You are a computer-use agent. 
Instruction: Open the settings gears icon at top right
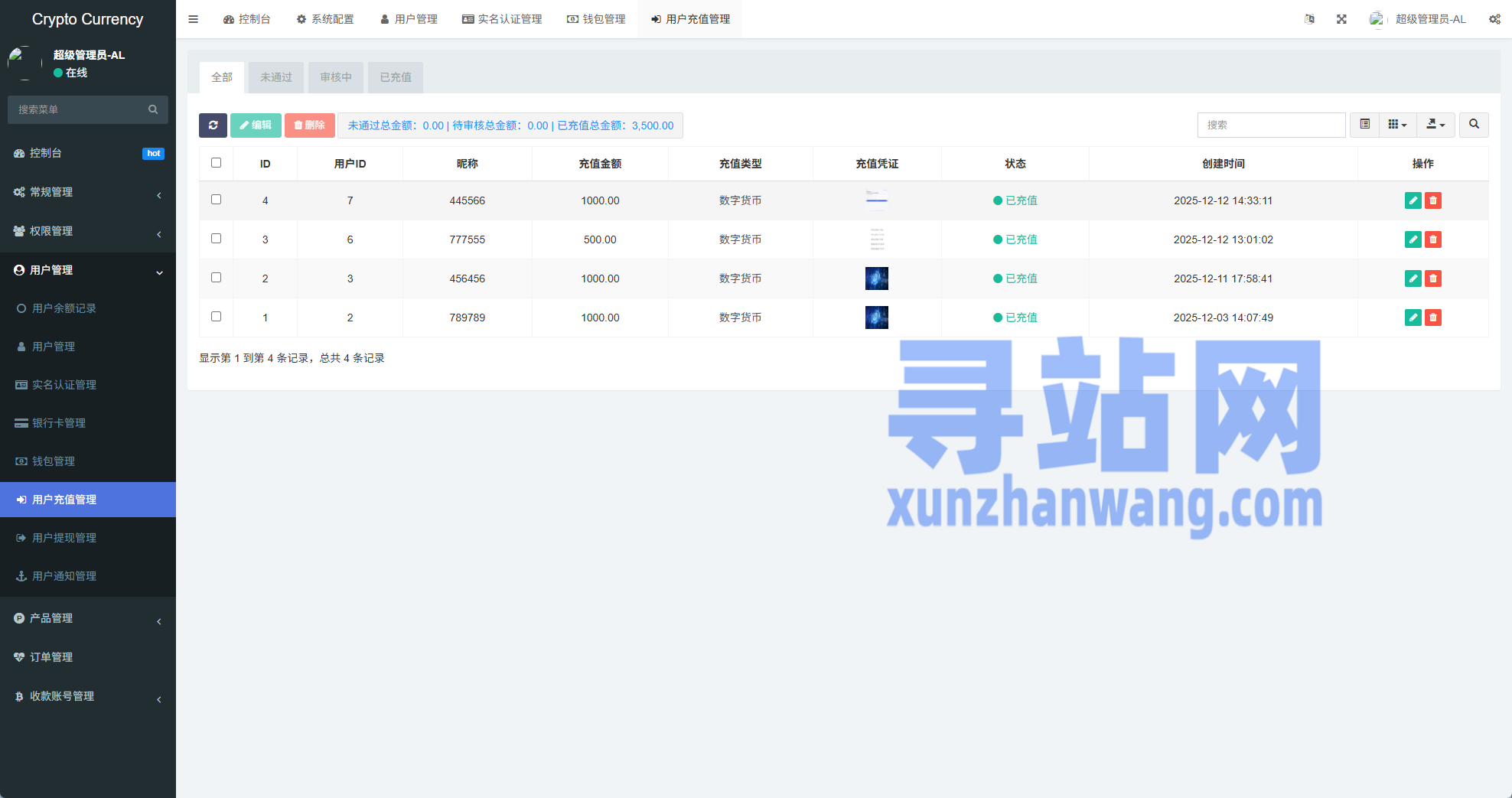[1494, 19]
